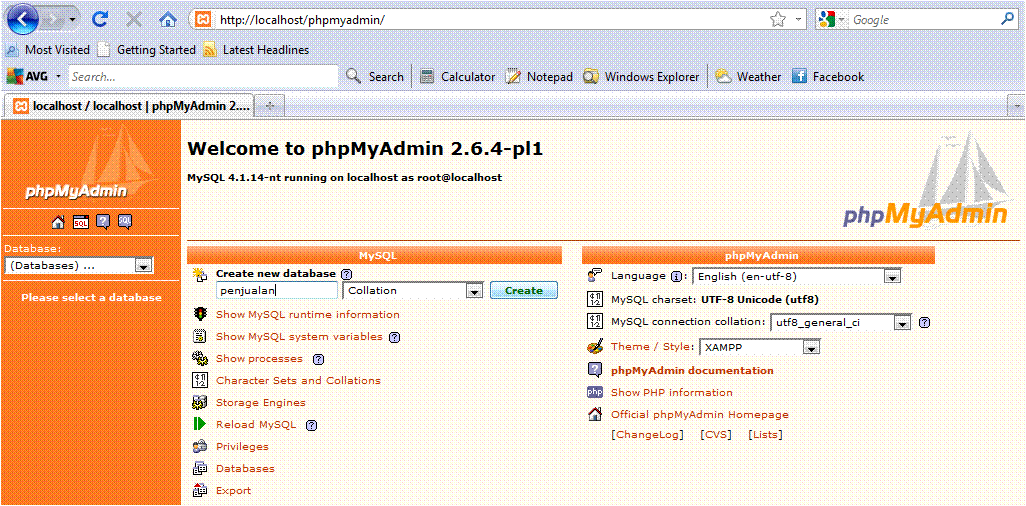Open the AVG logo dropdown menu
Image resolution: width=1026 pixels, height=506 pixels.
58,77
